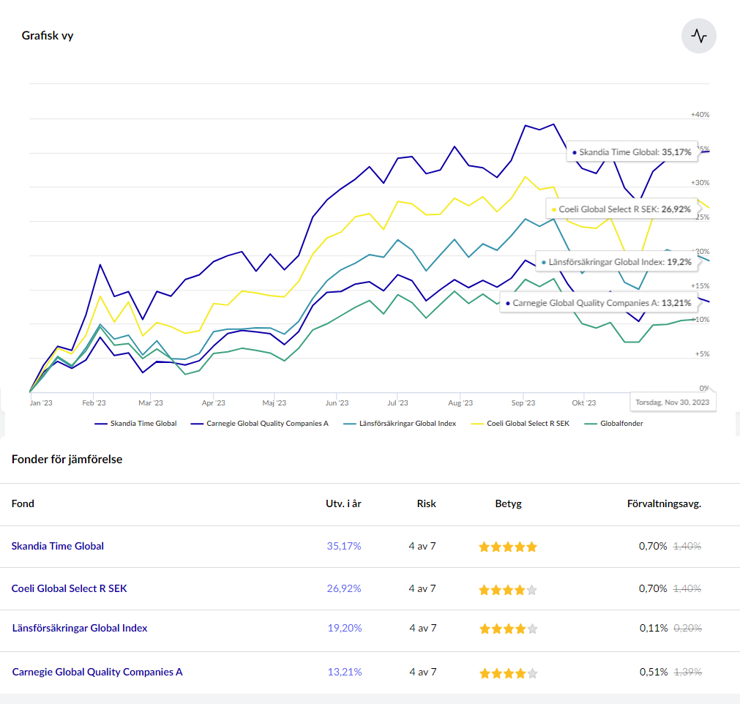Click the 0,51% fee value
Viewport: 740px width, 704px height.
coord(654,672)
